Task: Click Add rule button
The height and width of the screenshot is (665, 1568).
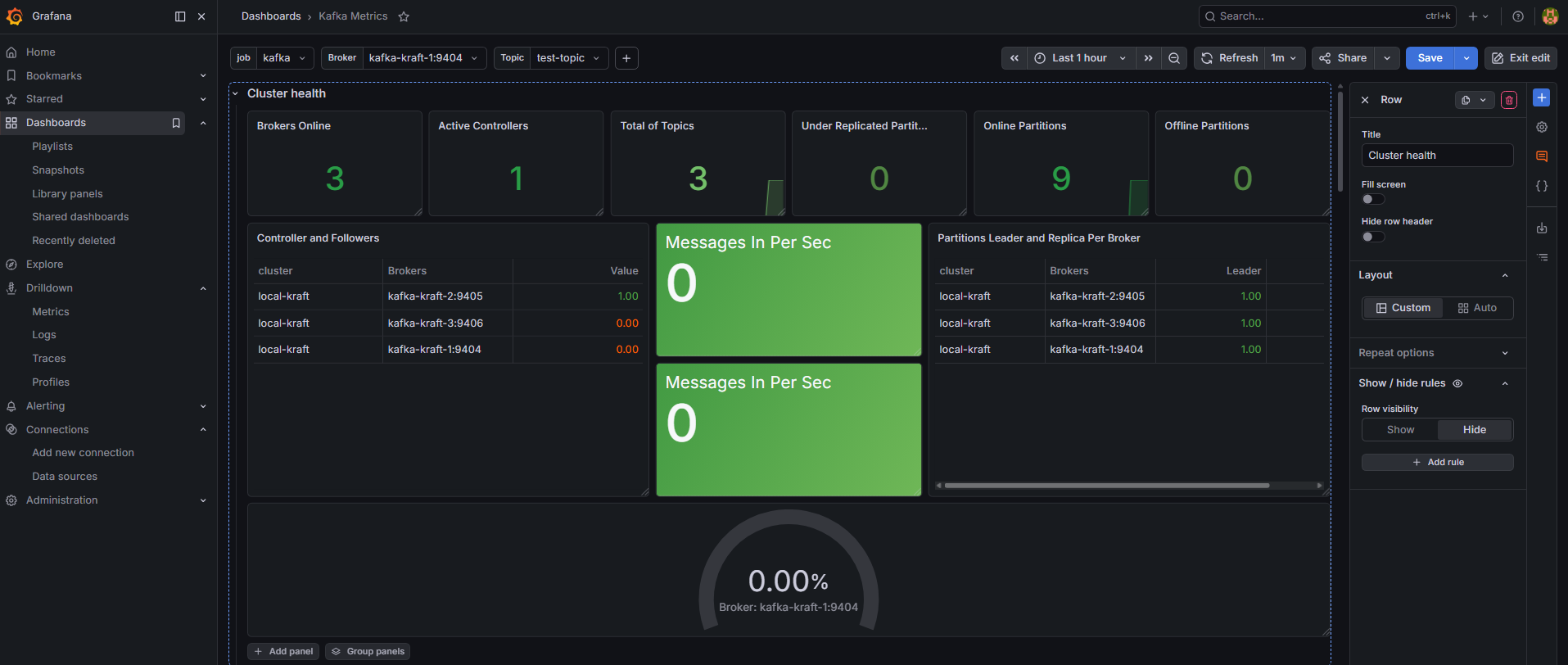Action: 1437,463
